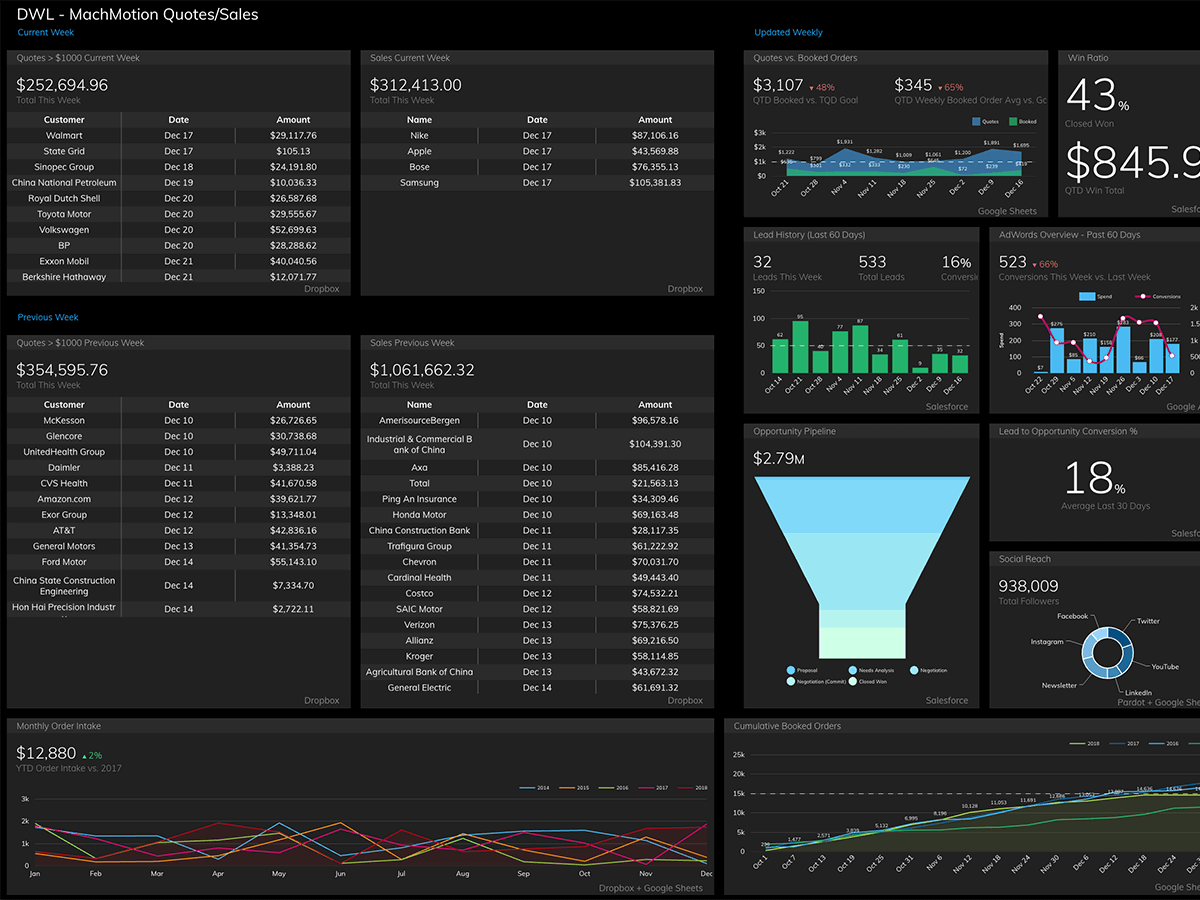Sort by Date column in Sales Previous Week
Image resolution: width=1200 pixels, height=900 pixels.
pyautogui.click(x=537, y=405)
